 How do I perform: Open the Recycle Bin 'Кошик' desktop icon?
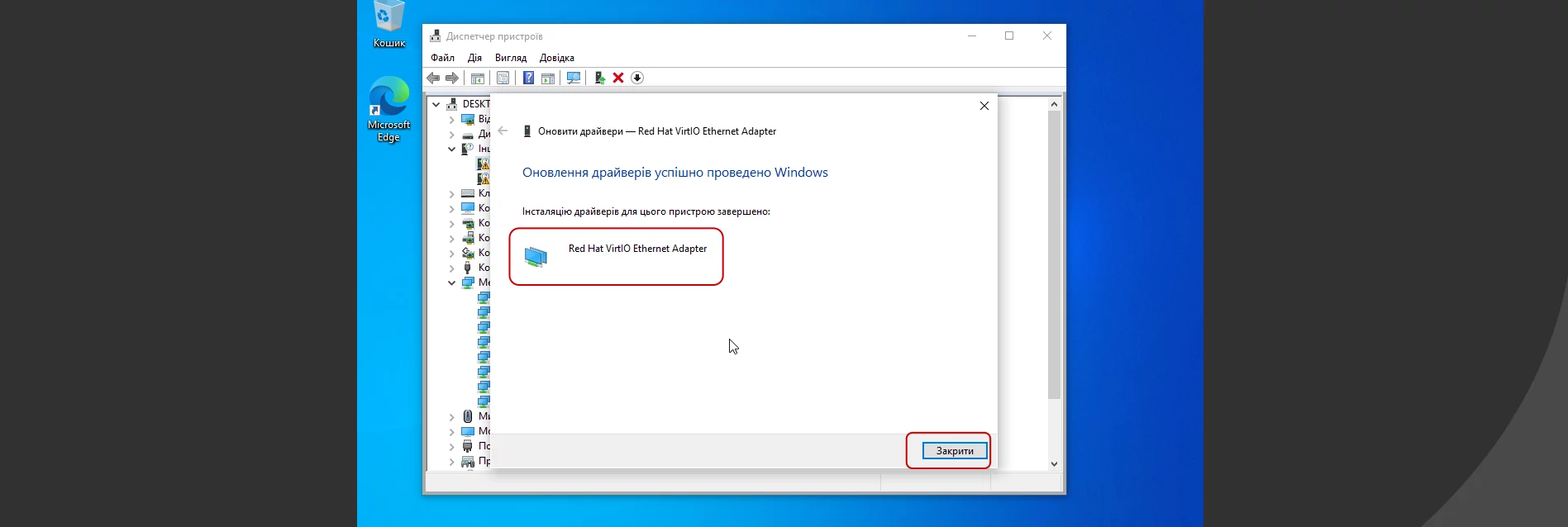pyautogui.click(x=389, y=25)
